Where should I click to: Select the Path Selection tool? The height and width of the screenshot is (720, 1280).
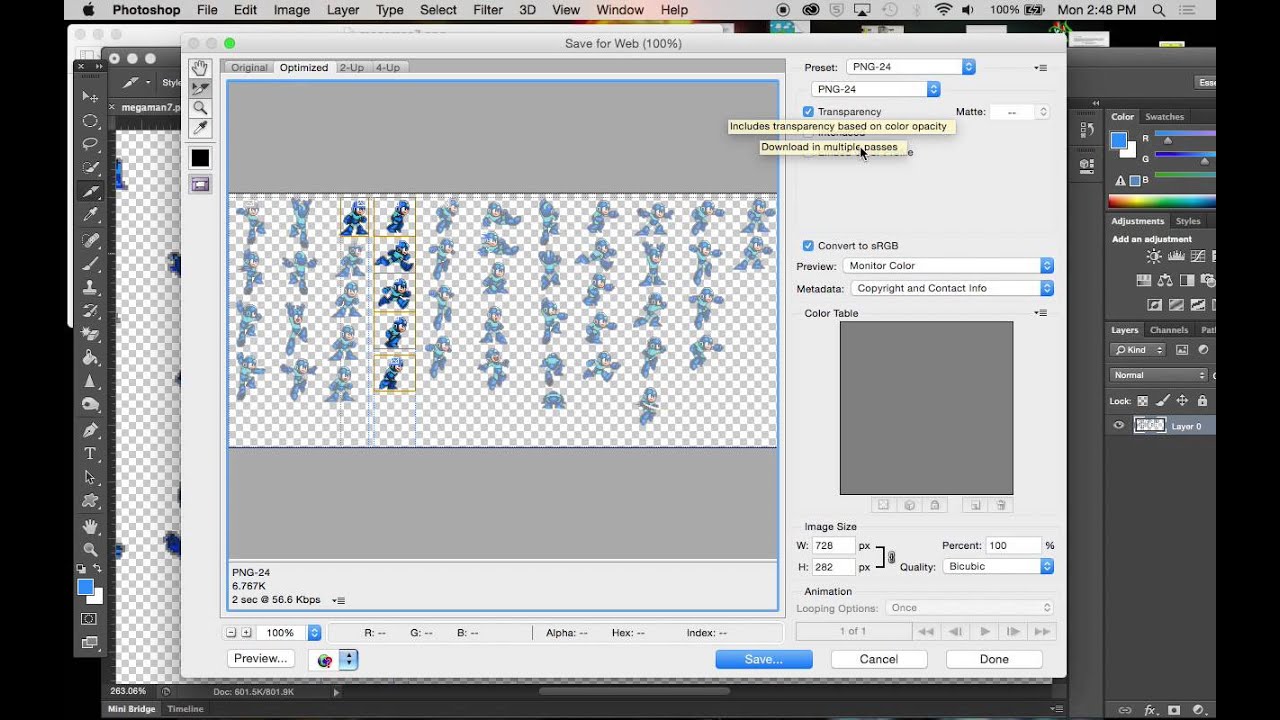click(91, 478)
